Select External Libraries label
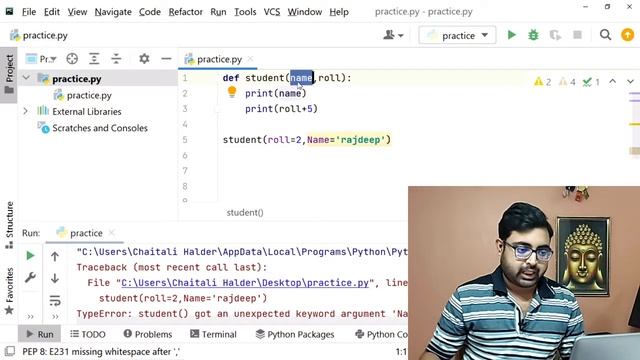Viewport: 640px width, 360px height. click(87, 111)
